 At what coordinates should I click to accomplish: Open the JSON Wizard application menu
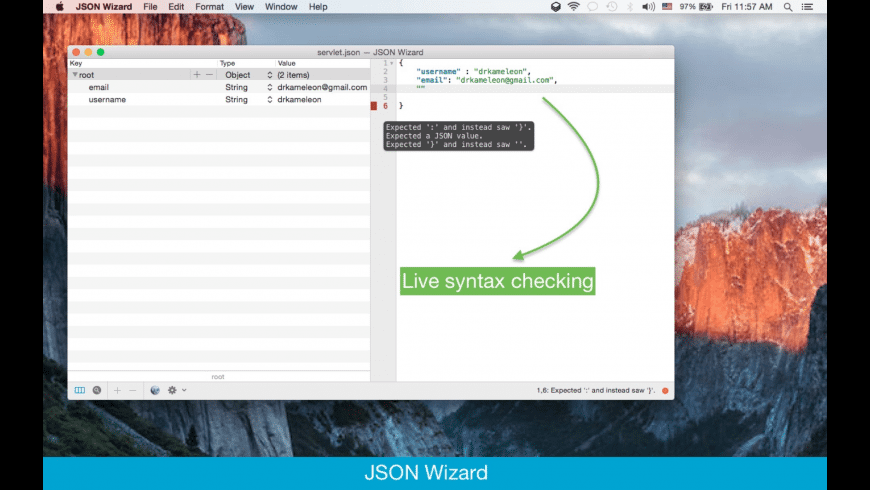(x=104, y=7)
